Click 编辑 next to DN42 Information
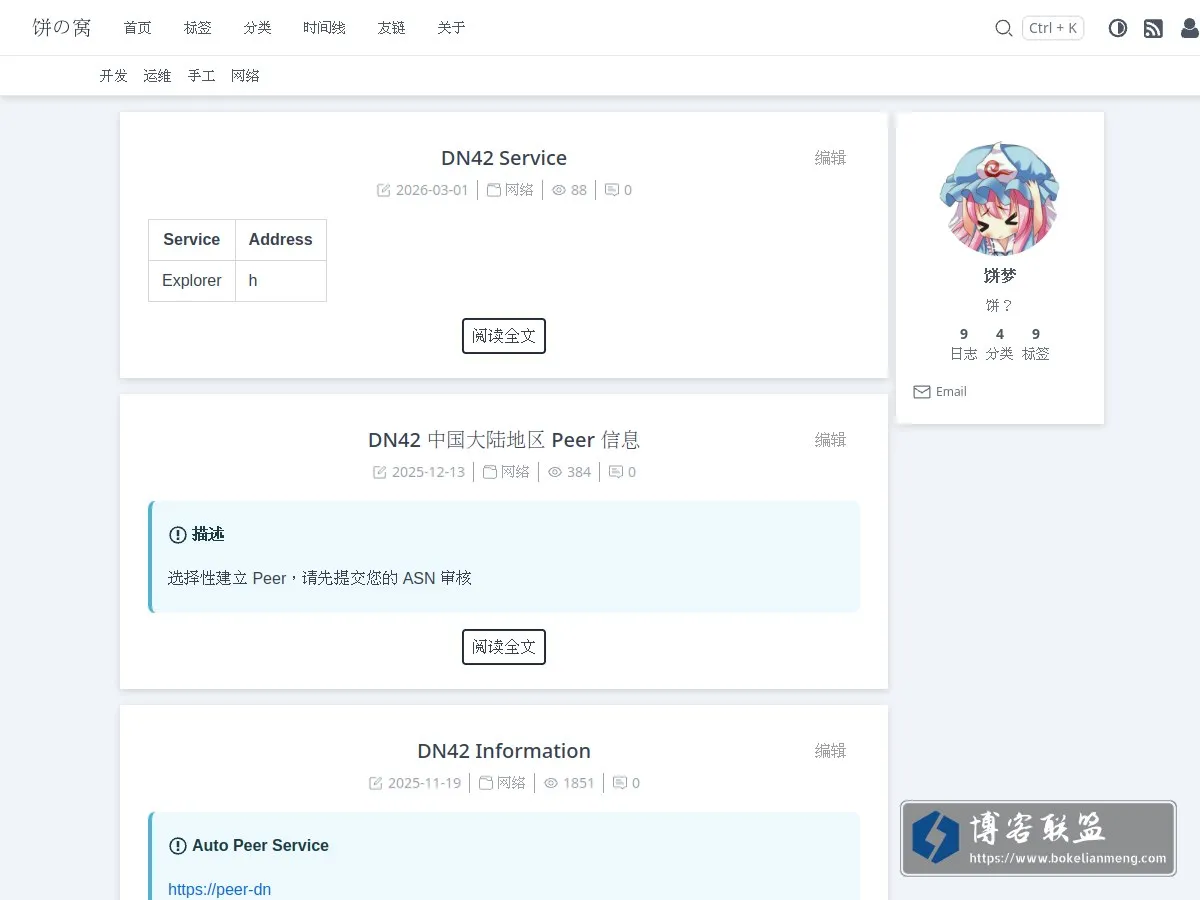The image size is (1200, 900). 830,751
